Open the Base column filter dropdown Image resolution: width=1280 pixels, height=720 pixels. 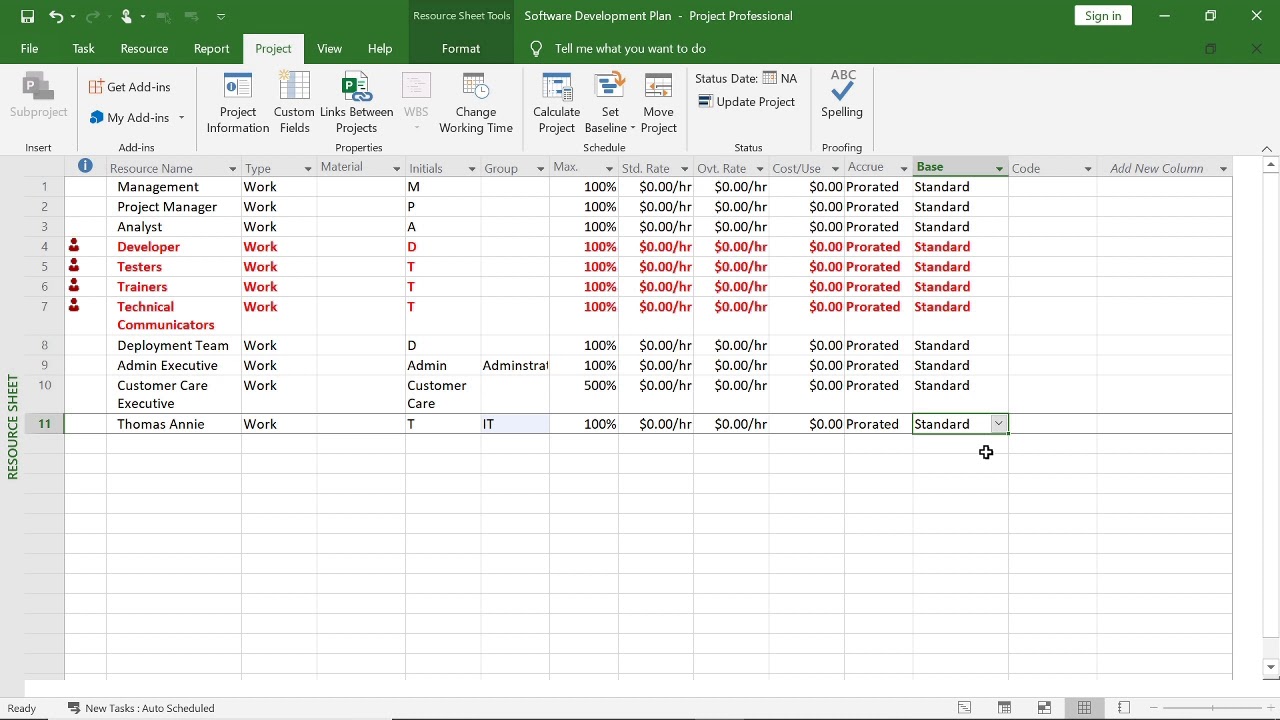pyautogui.click(x=999, y=169)
